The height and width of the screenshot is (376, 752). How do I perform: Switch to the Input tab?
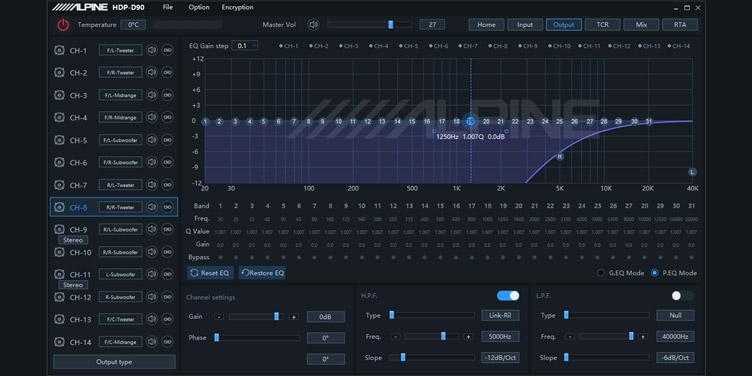[525, 24]
